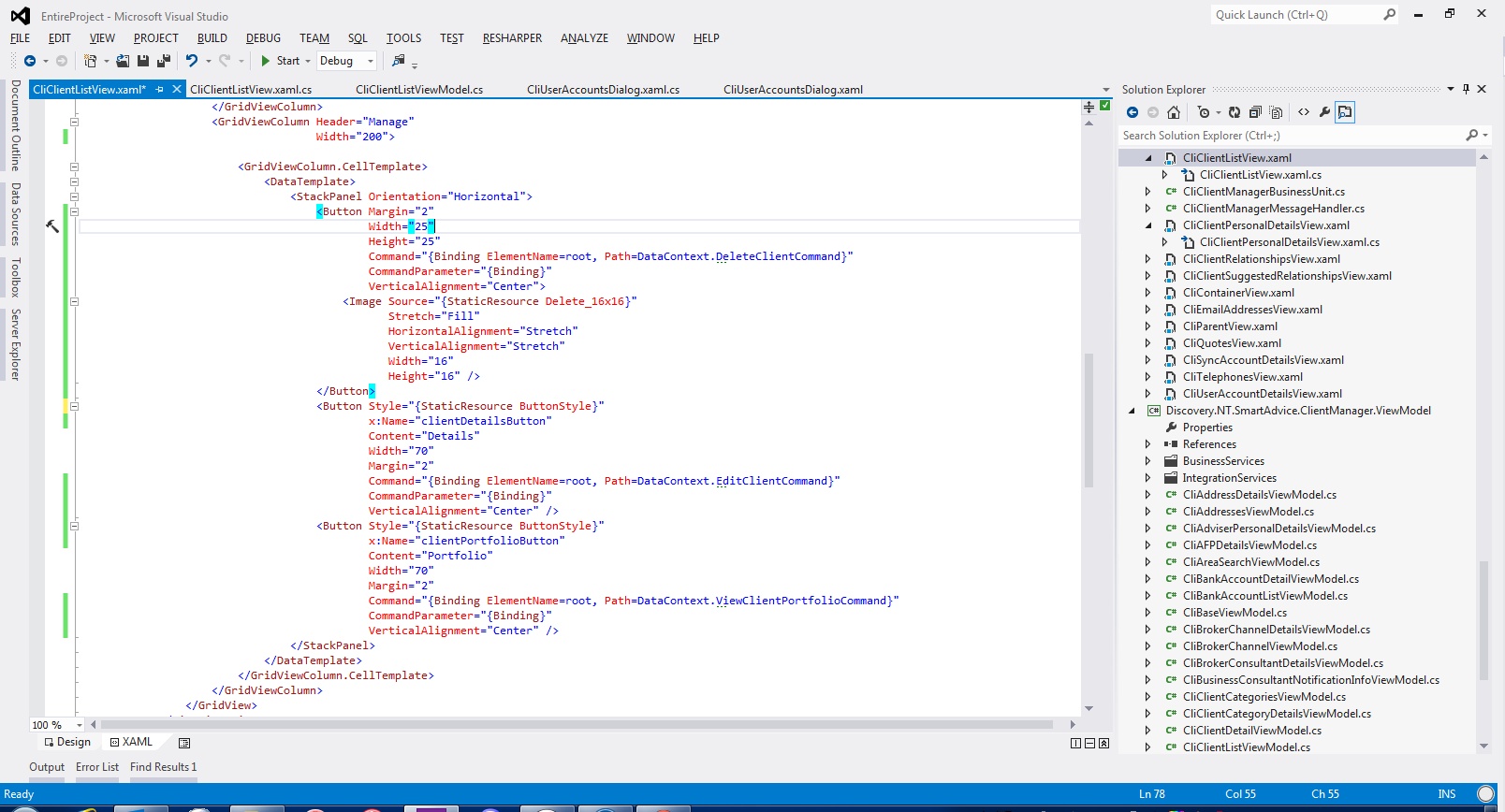1505x812 pixels.
Task: Open the Debug configuration dropdown
Action: (x=346, y=61)
